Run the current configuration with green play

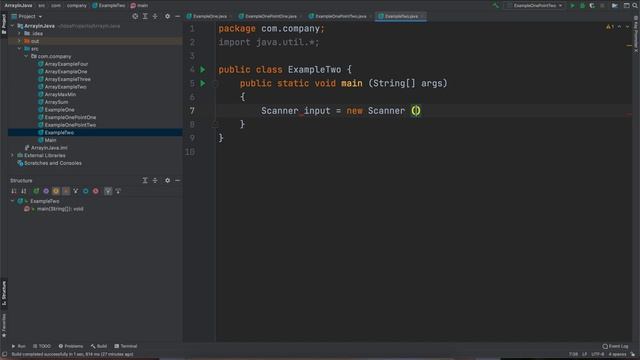[x=572, y=5]
